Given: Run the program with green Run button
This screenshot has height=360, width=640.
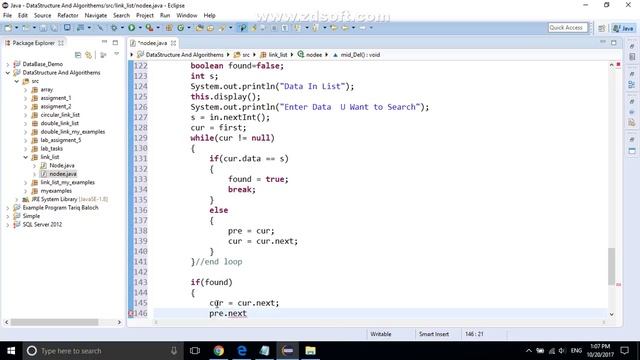Looking at the screenshot, I should tap(131, 28).
